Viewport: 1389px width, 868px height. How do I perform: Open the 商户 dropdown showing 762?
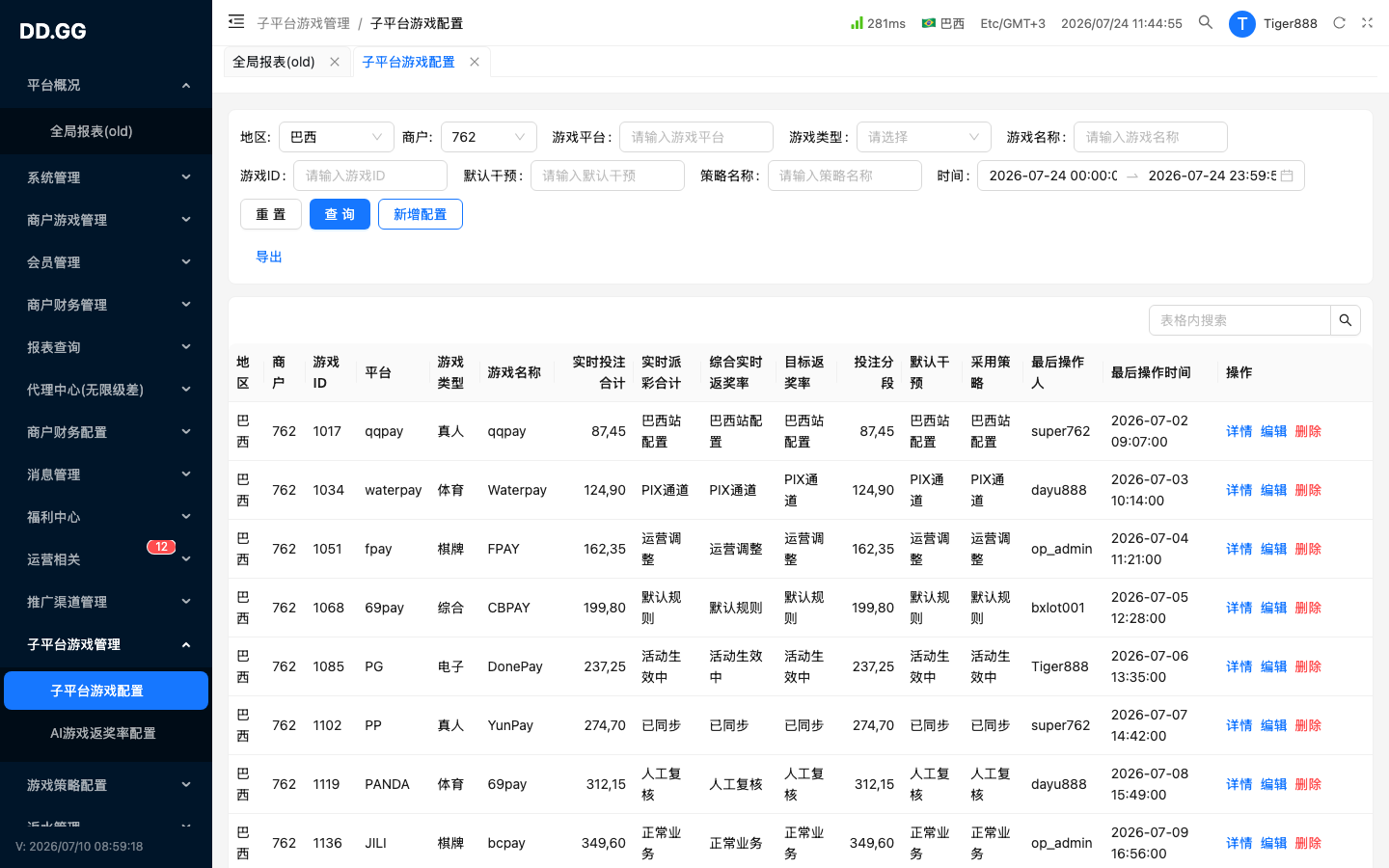click(488, 137)
